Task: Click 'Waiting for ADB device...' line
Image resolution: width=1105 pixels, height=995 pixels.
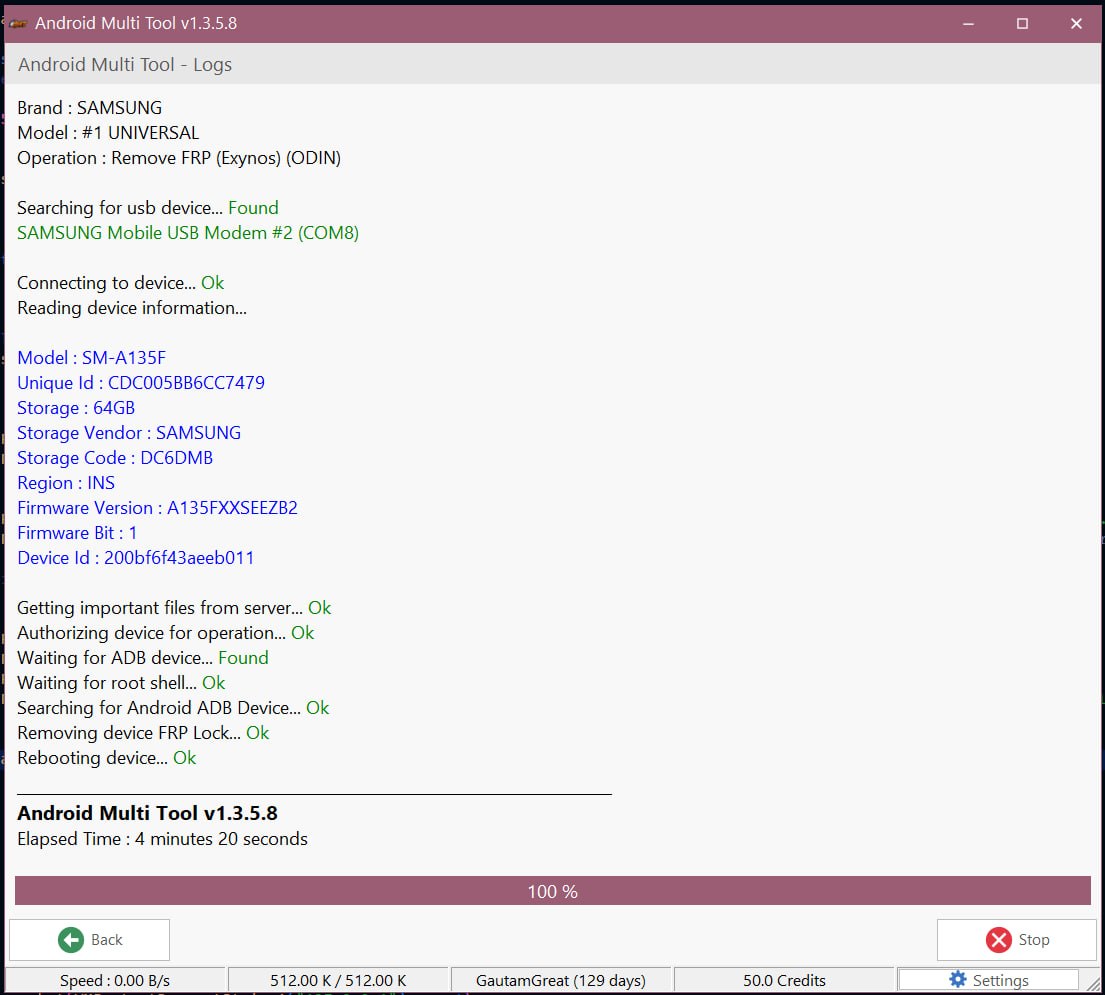Action: coord(143,657)
